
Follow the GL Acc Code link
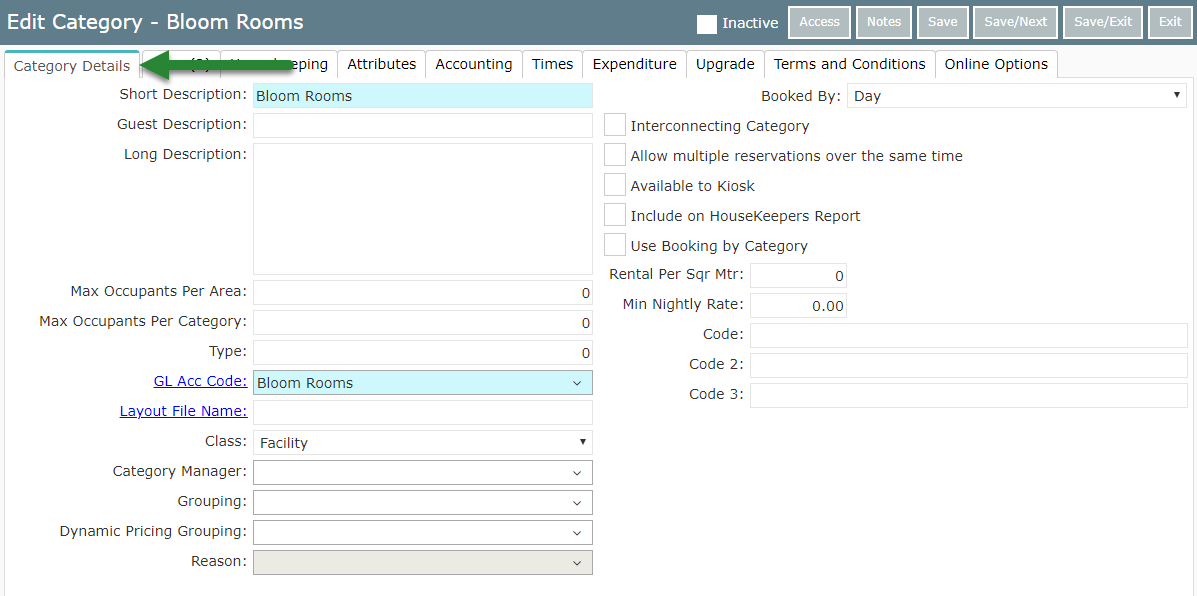(x=200, y=381)
